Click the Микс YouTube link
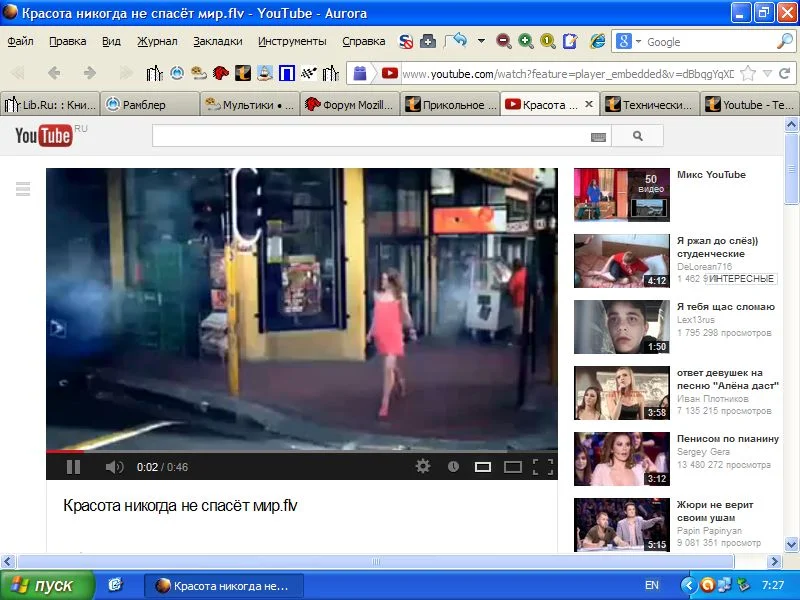This screenshot has width=800, height=600. click(711, 175)
